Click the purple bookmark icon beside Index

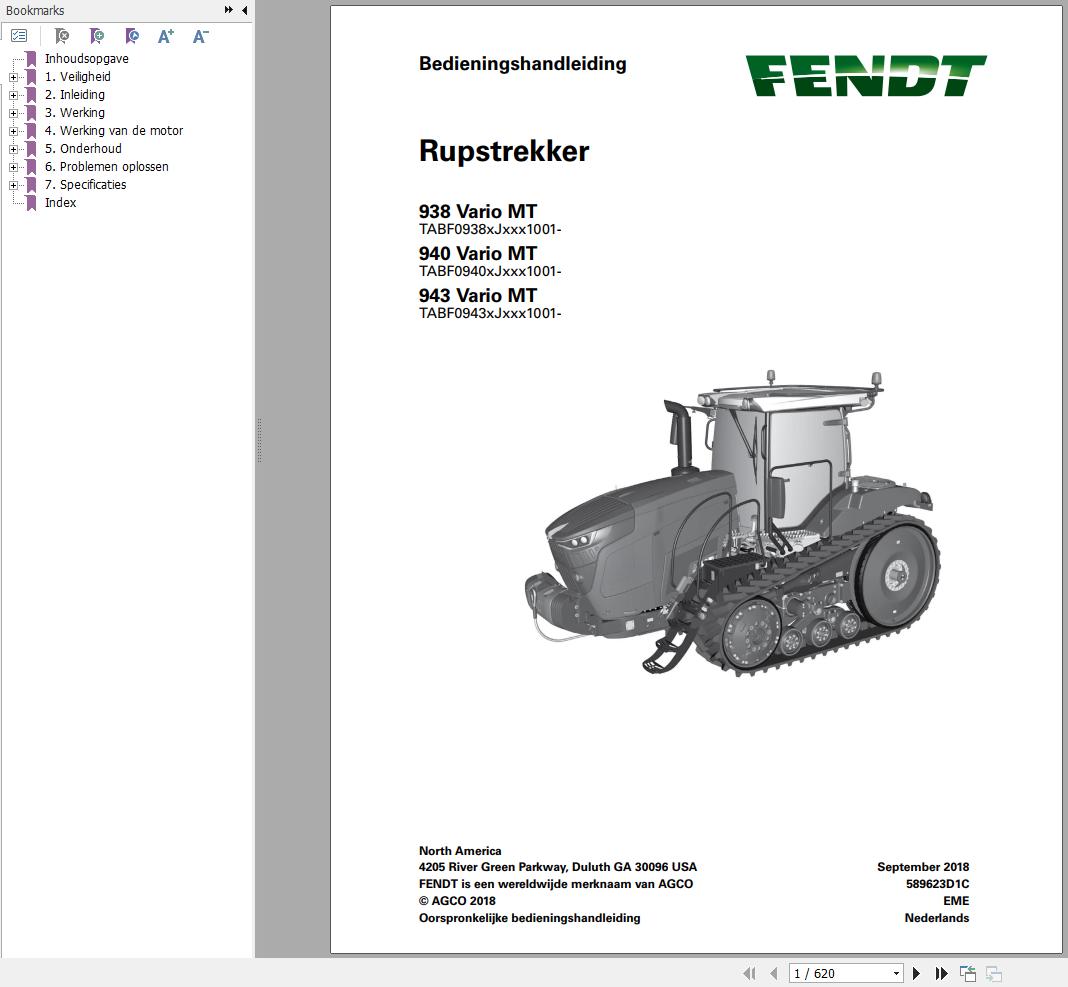click(31, 202)
